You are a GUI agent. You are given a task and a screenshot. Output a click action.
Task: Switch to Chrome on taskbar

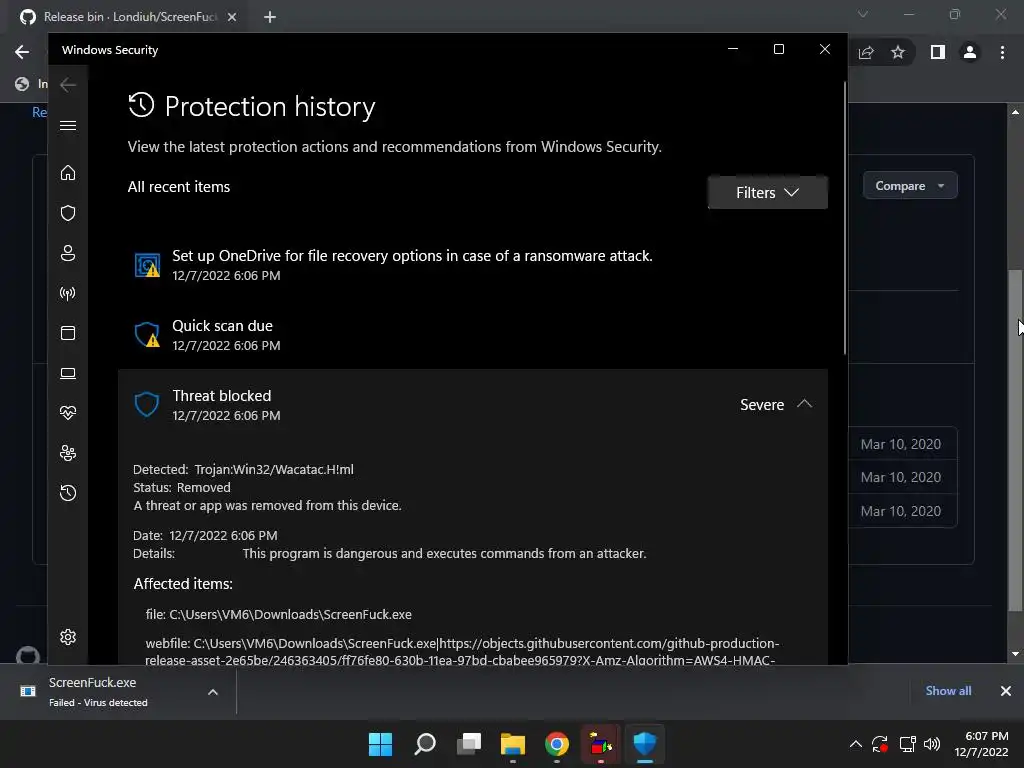pyautogui.click(x=557, y=744)
